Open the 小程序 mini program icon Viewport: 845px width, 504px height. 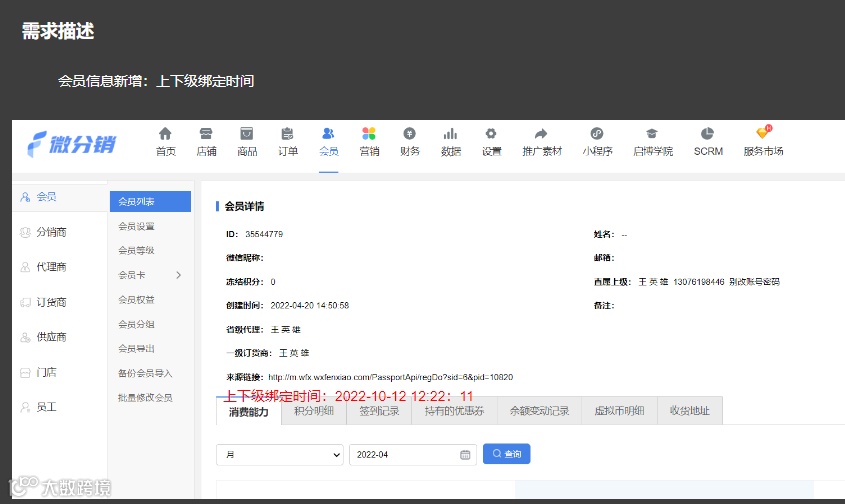point(597,134)
